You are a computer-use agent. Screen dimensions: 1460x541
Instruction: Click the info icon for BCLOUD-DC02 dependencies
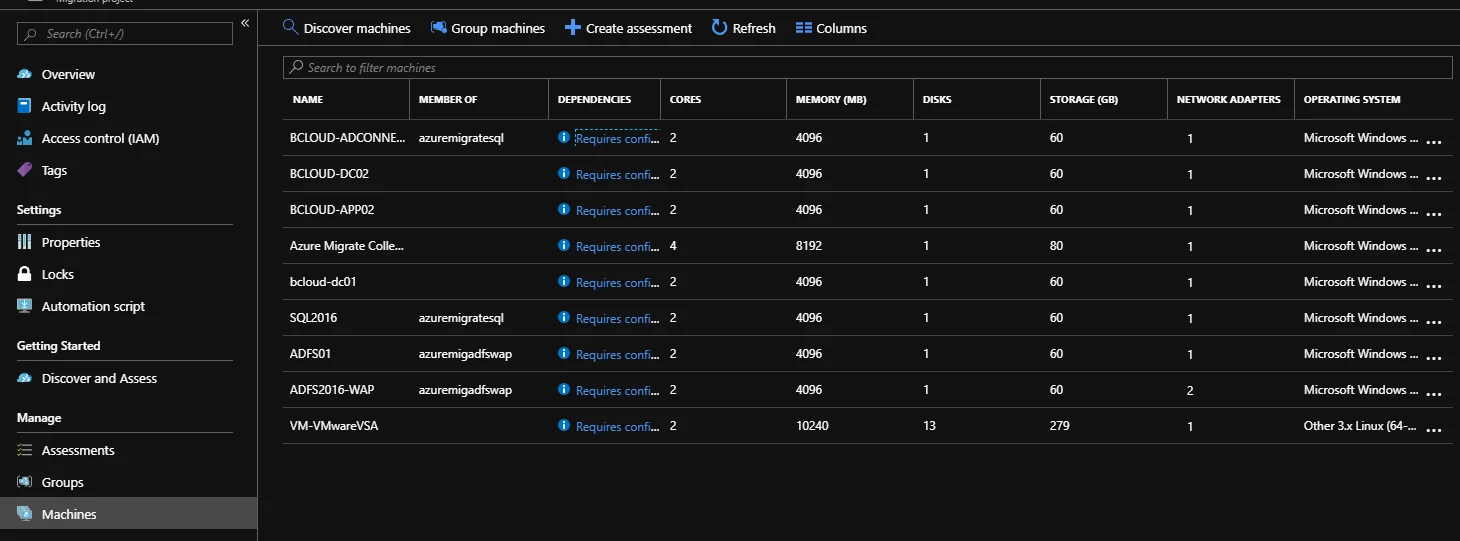(x=564, y=174)
